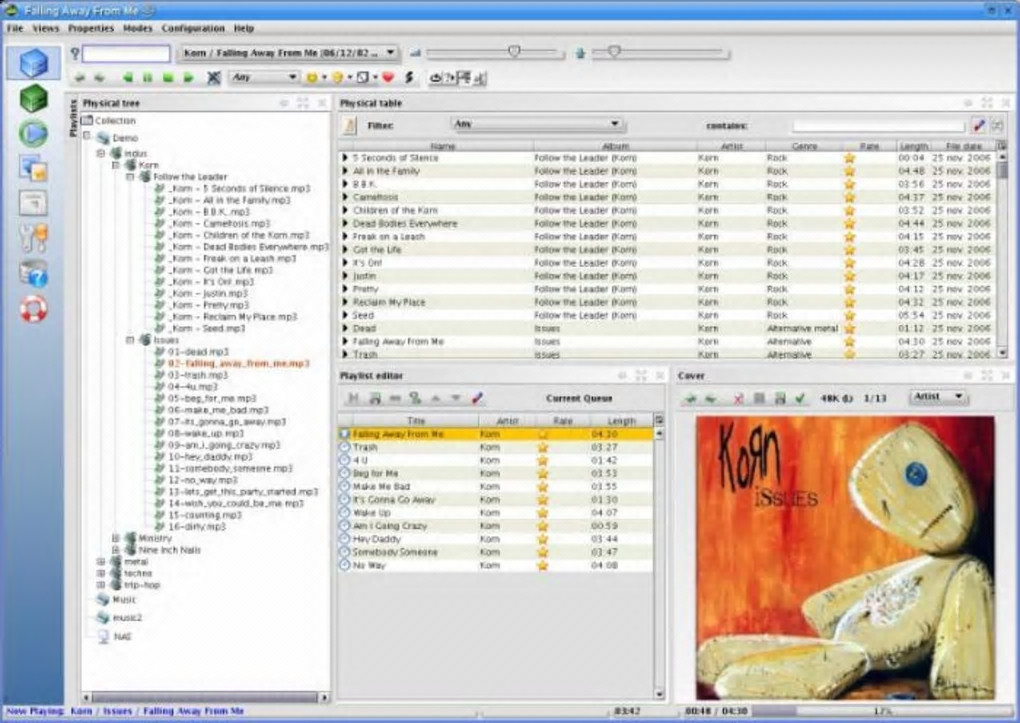Toggle the repeat mode button

point(435,78)
